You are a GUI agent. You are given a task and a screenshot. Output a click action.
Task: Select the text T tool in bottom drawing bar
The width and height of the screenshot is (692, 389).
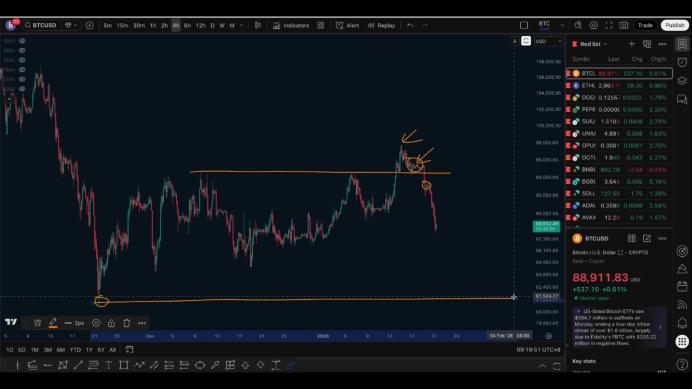108,365
